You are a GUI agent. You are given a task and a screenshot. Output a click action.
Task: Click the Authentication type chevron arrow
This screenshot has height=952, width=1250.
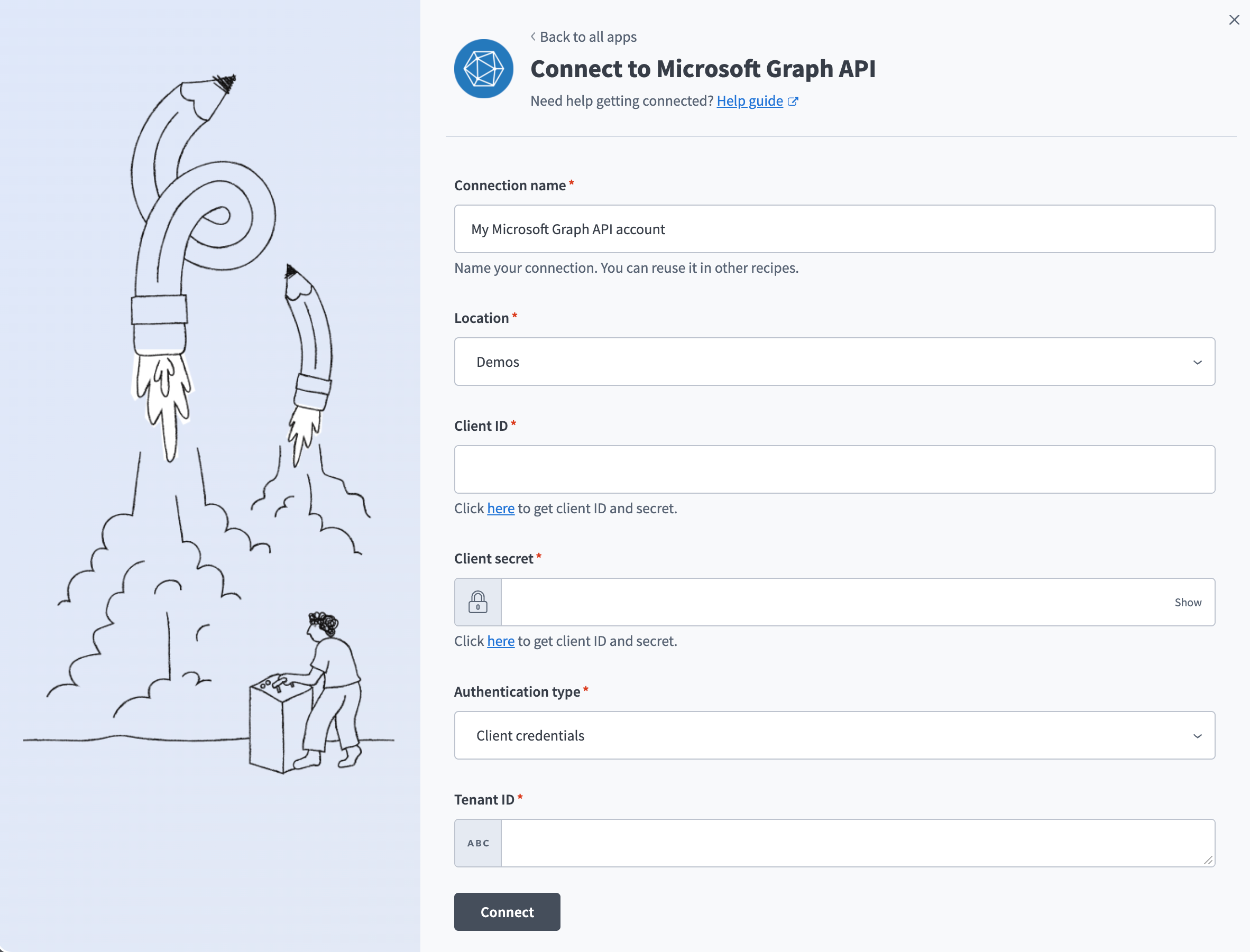(1197, 735)
